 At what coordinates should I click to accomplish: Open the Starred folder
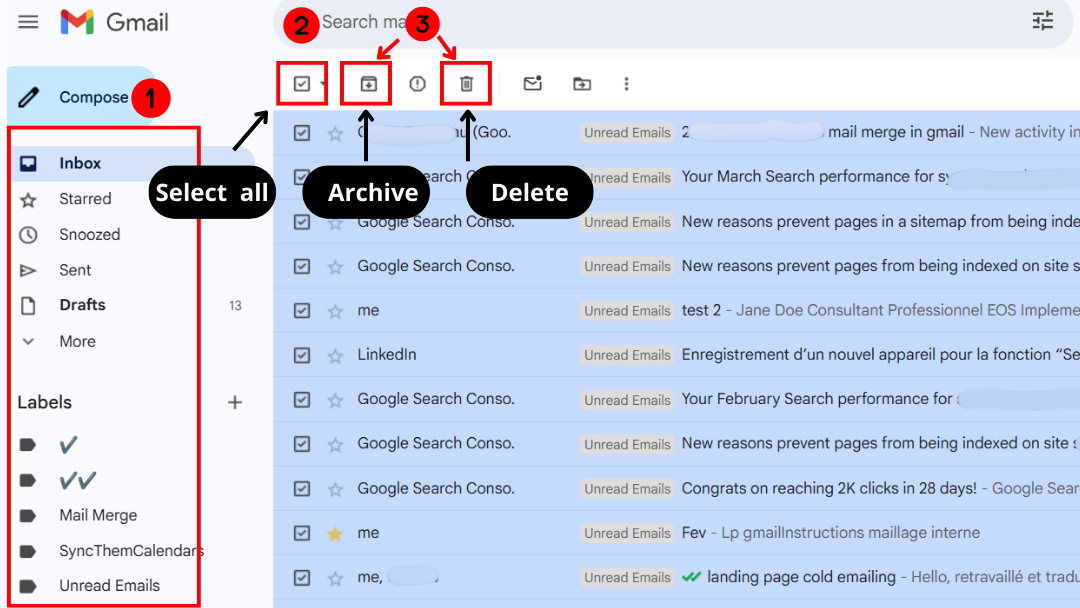coord(85,199)
